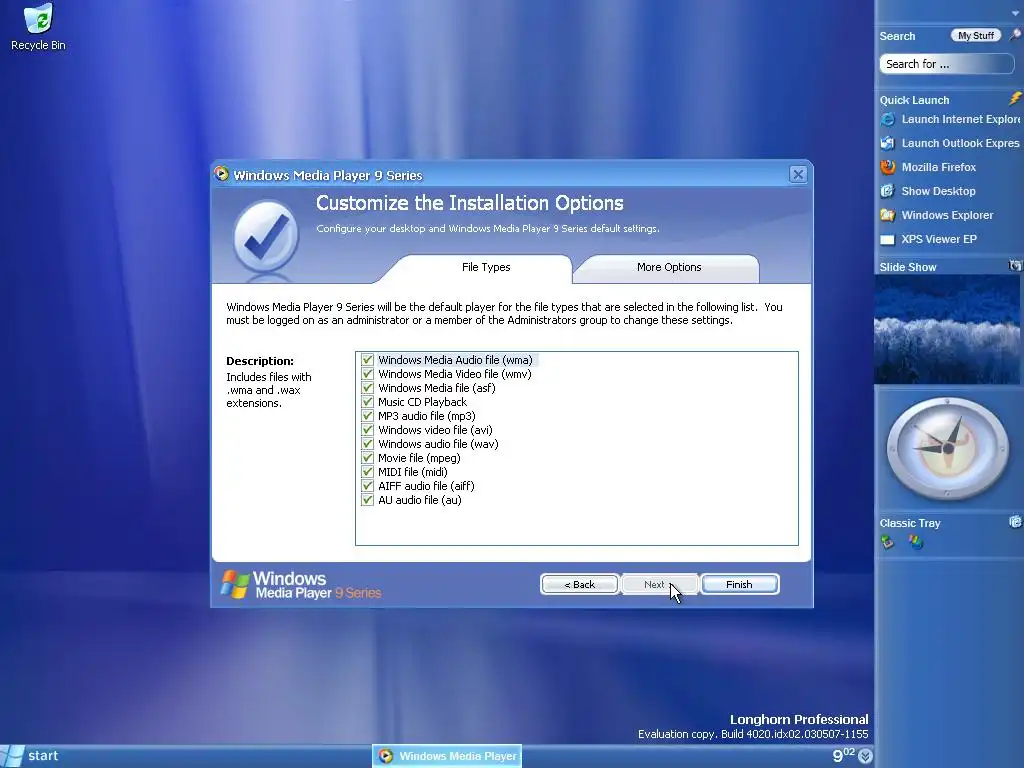Open the Recycle Bin desktop icon

tap(39, 27)
